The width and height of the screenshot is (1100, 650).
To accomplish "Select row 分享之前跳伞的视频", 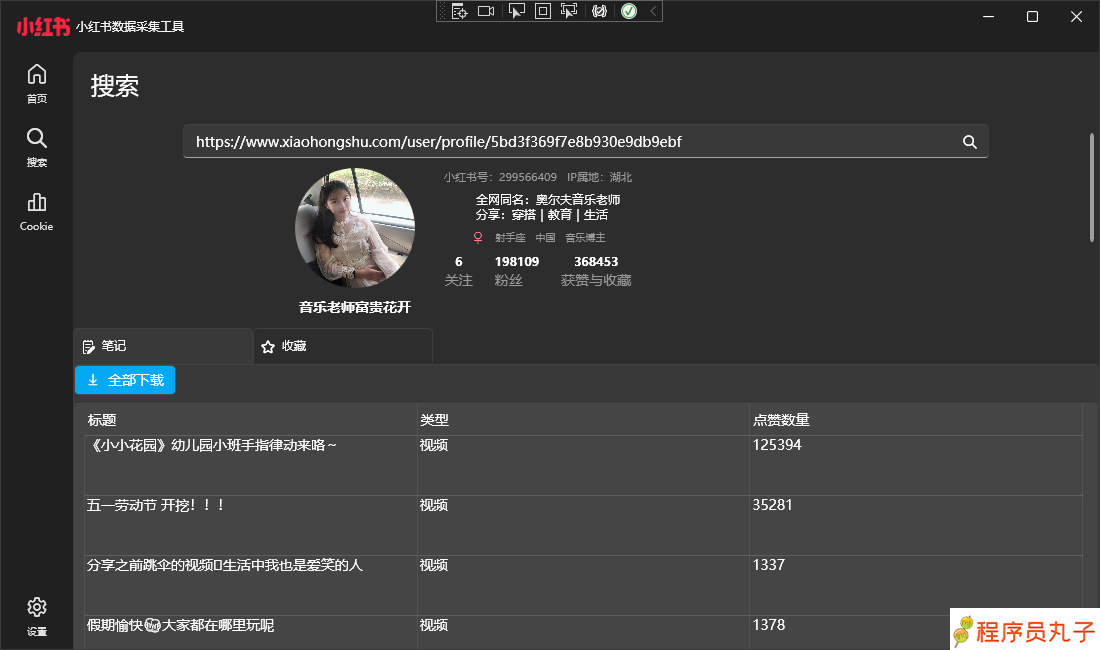I will click(584, 585).
